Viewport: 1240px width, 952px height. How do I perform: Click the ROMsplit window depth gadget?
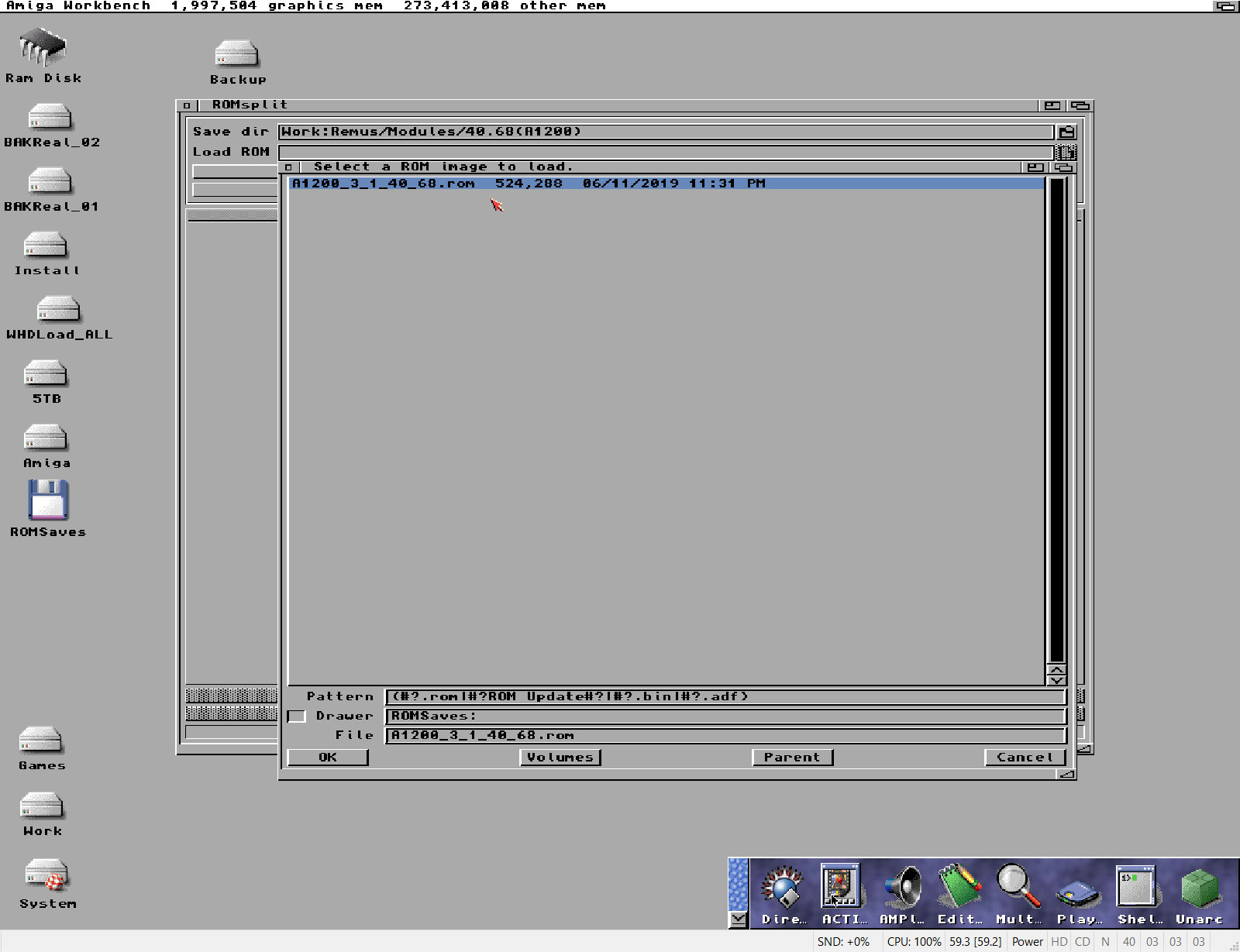pos(1080,105)
